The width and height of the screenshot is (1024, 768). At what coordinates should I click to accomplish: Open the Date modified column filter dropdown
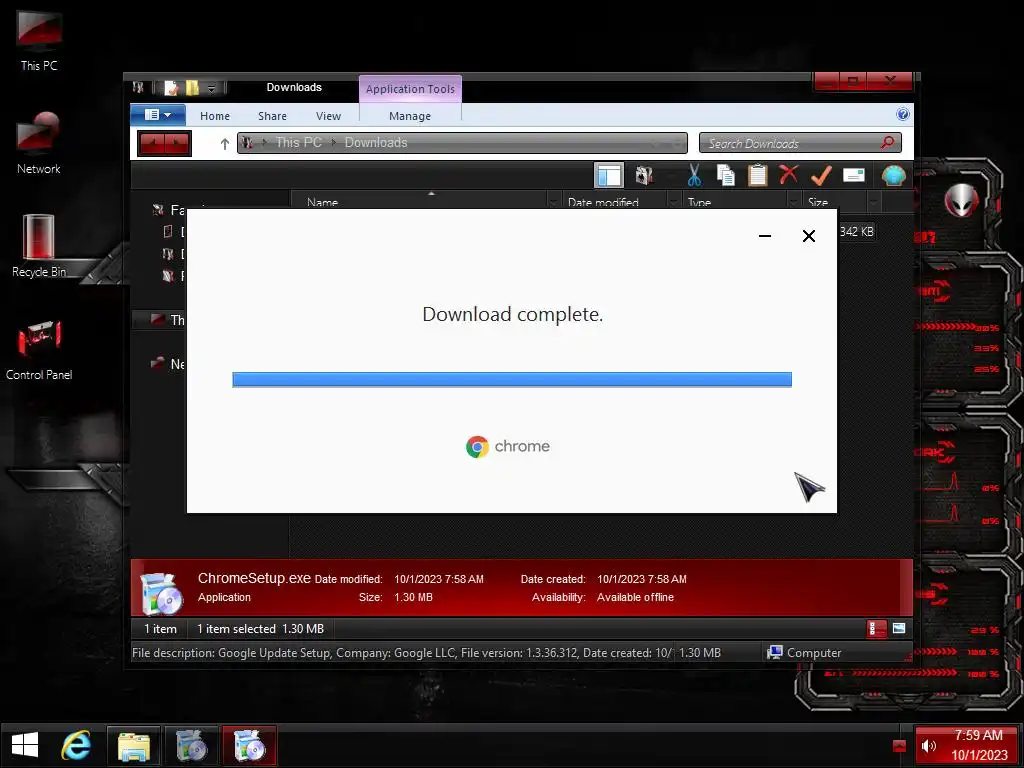673,202
